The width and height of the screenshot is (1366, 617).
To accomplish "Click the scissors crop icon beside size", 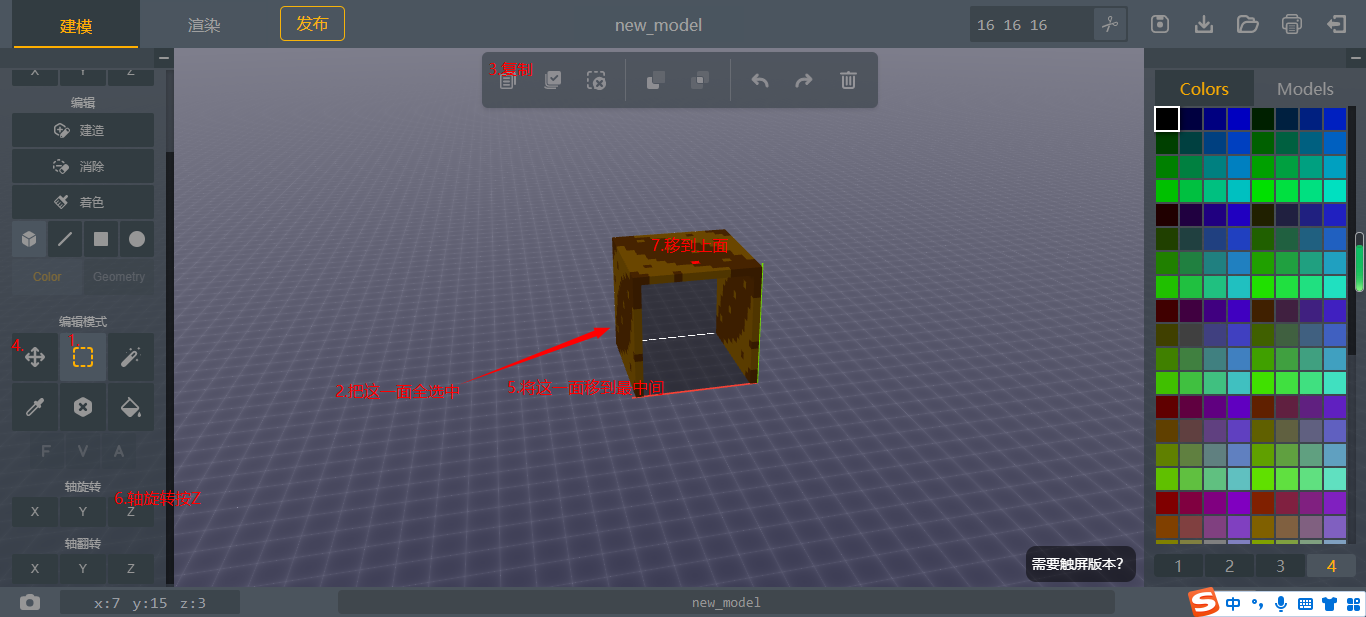I will pos(1110,24).
